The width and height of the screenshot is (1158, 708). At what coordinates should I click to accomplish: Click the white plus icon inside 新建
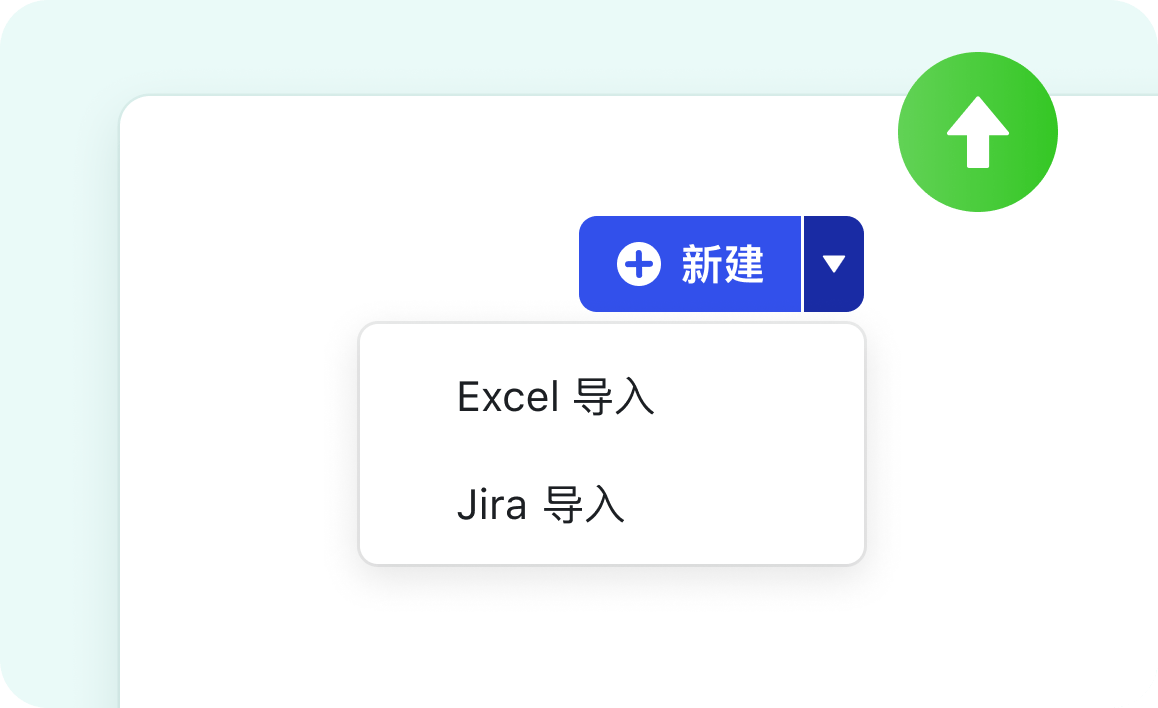[639, 265]
